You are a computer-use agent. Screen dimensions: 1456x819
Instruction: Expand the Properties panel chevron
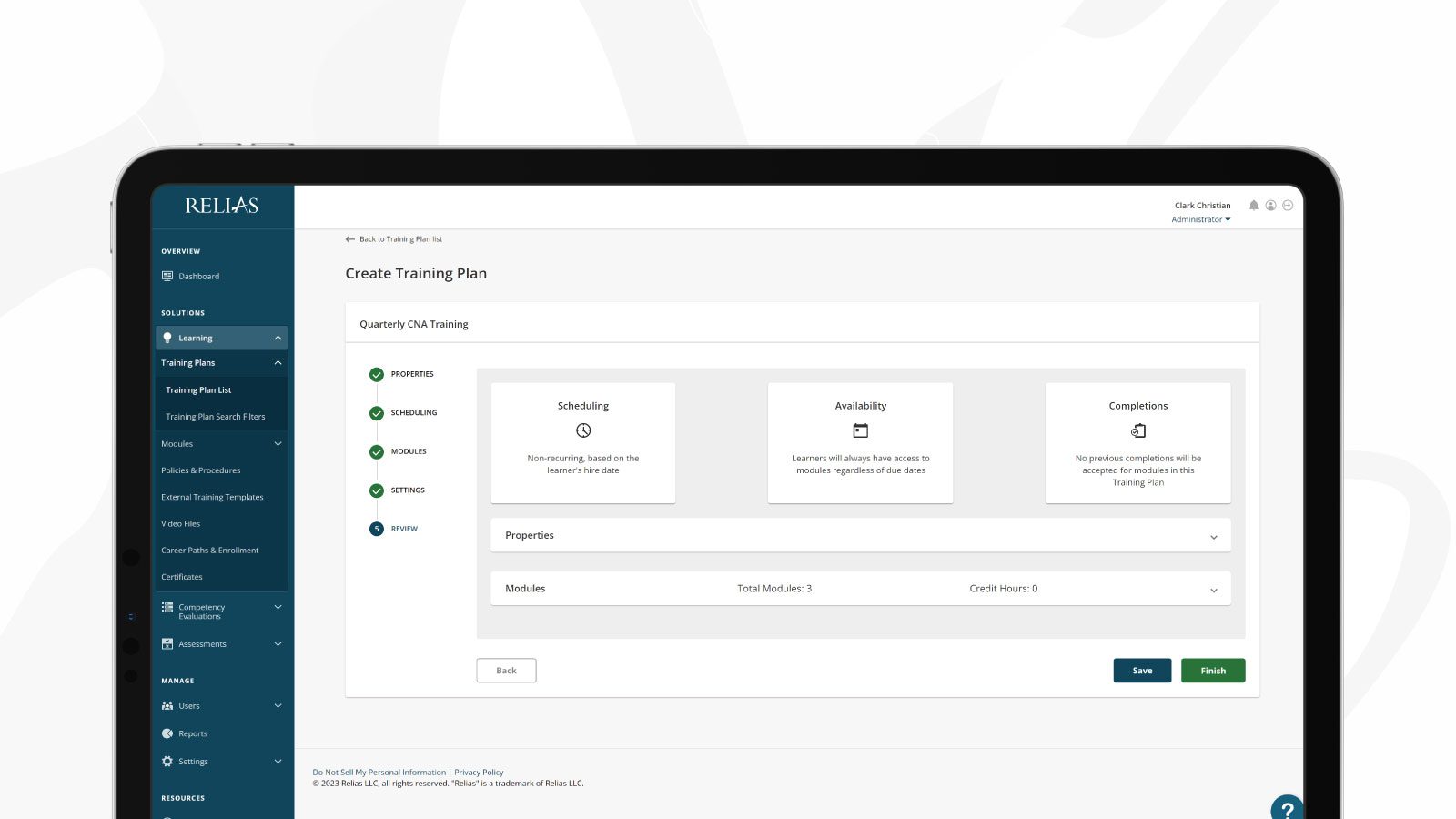(1213, 537)
